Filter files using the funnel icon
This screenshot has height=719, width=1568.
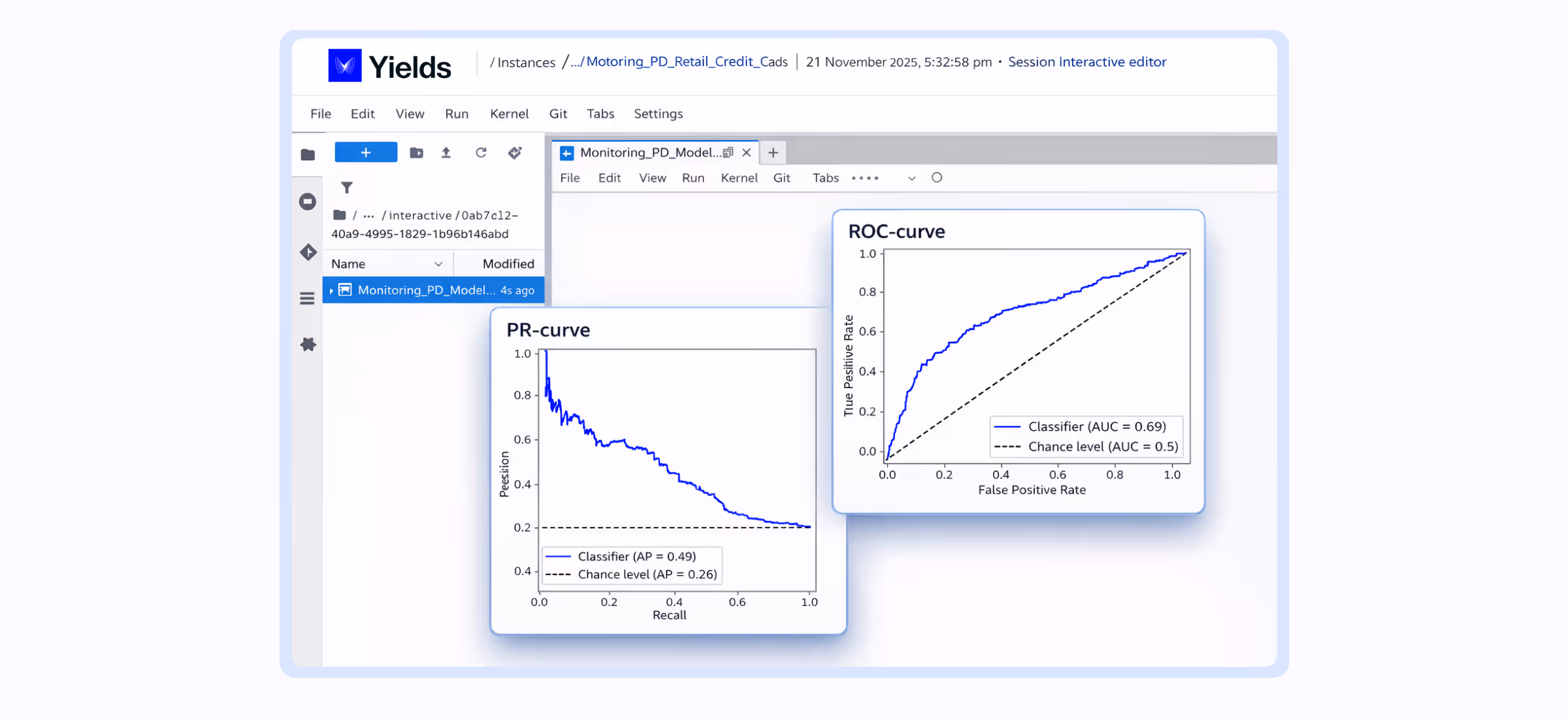347,188
